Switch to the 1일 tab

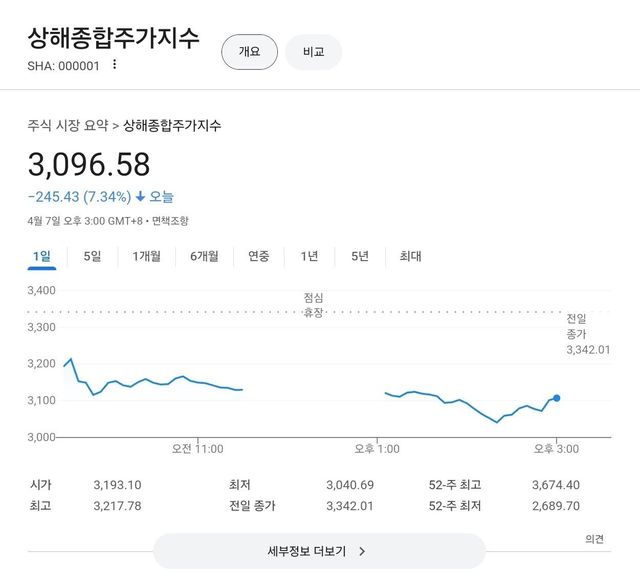coord(41,256)
